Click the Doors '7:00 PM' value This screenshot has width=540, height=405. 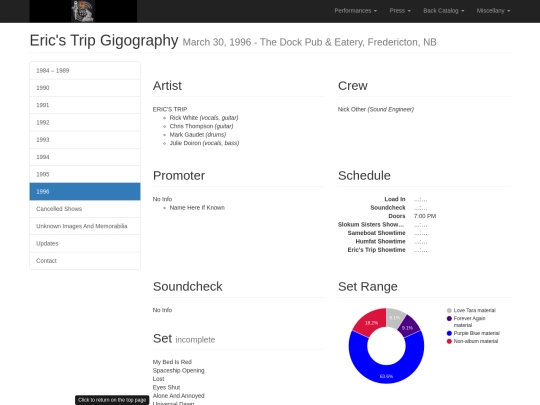pyautogui.click(x=425, y=216)
